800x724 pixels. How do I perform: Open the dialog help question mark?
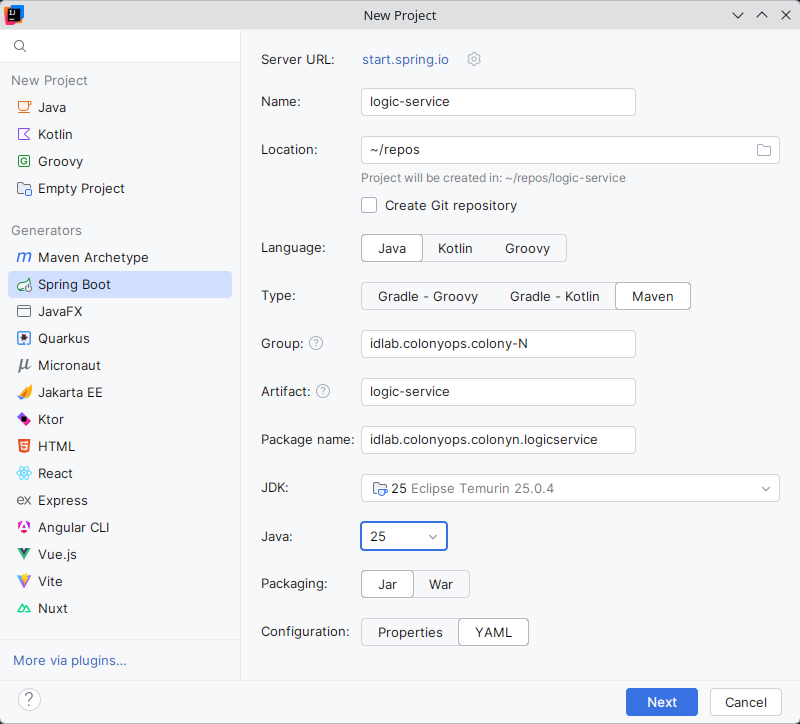click(x=29, y=699)
